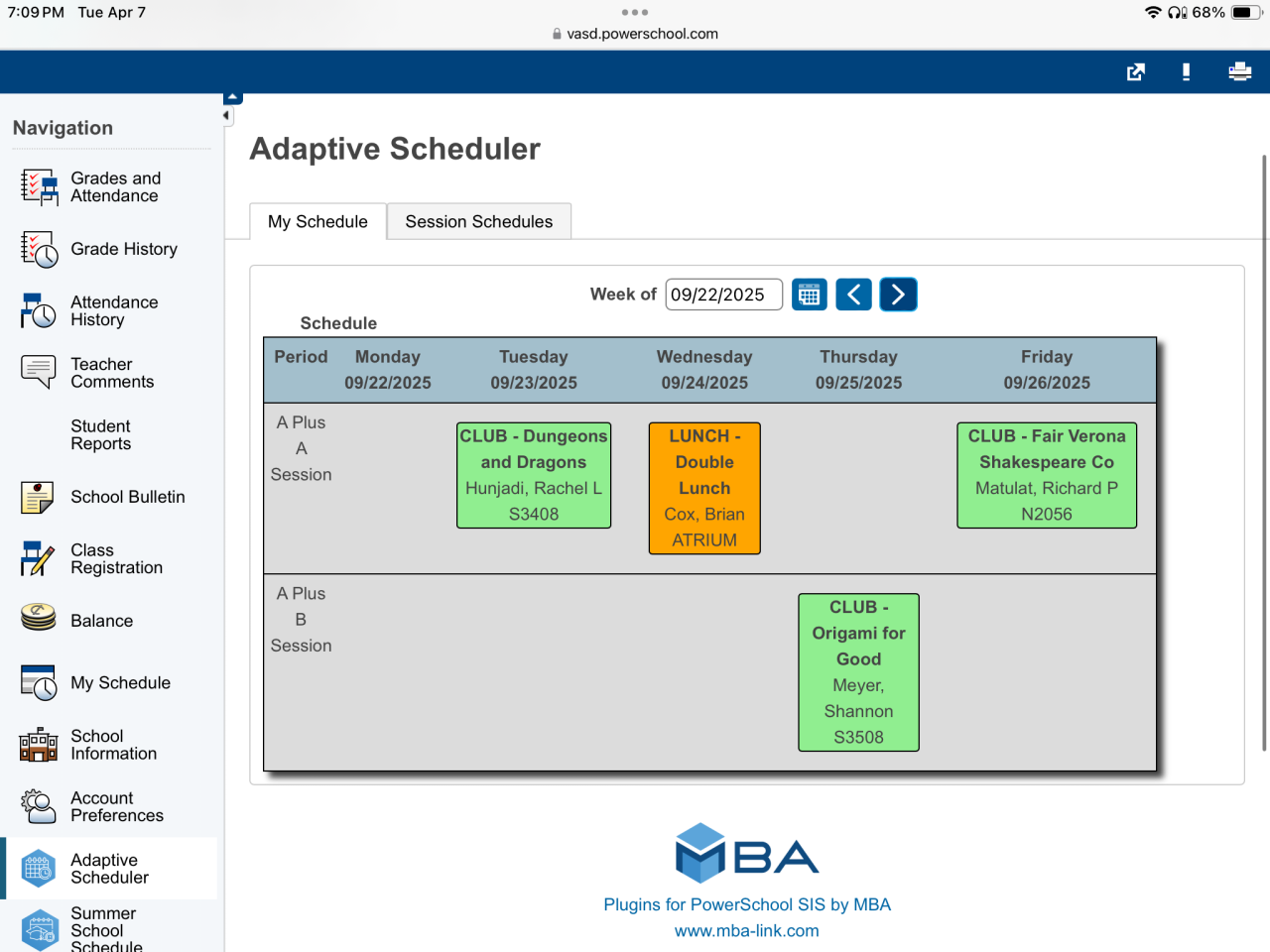Open the Teacher Comments icon
The image size is (1270, 952).
click(40, 372)
